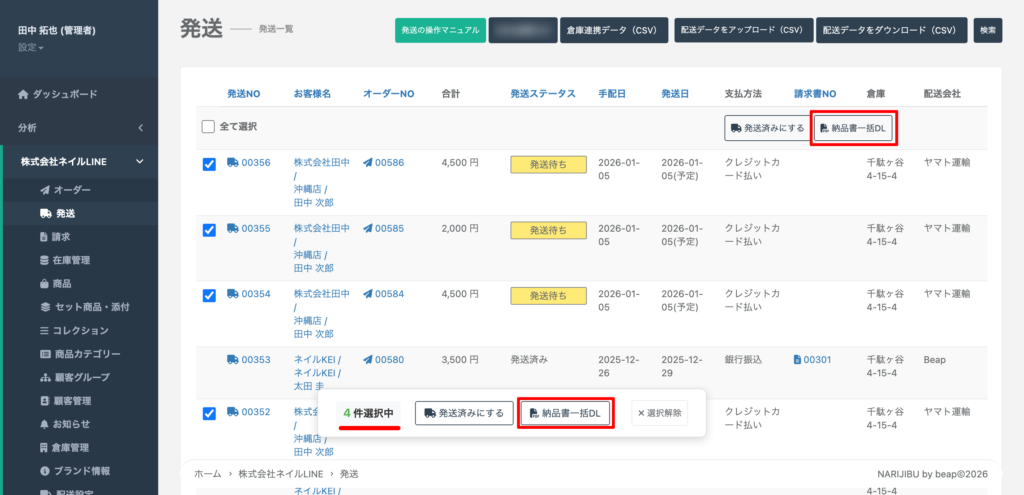Screen dimensions: 1024x495
Task: Click truck icon next to shipment 00353
Action: pyautogui.click(x=233, y=360)
